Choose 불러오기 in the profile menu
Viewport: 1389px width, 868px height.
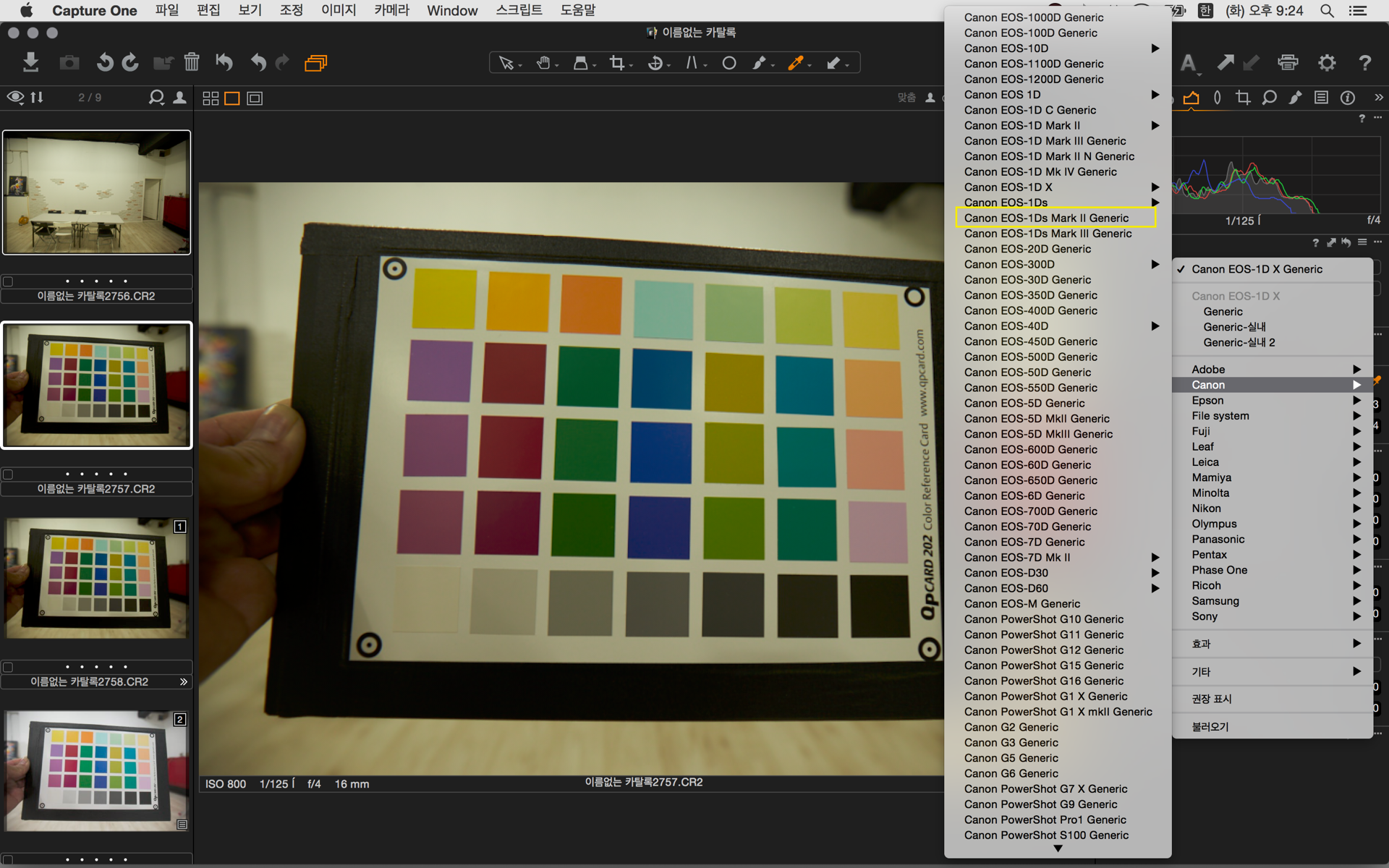pos(1210,726)
